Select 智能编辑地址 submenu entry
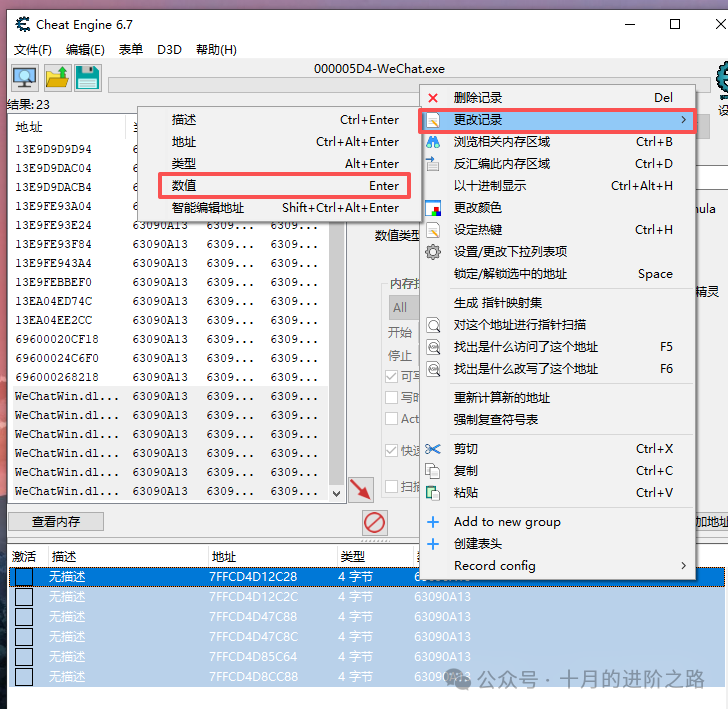This screenshot has height=709, width=728. point(280,208)
